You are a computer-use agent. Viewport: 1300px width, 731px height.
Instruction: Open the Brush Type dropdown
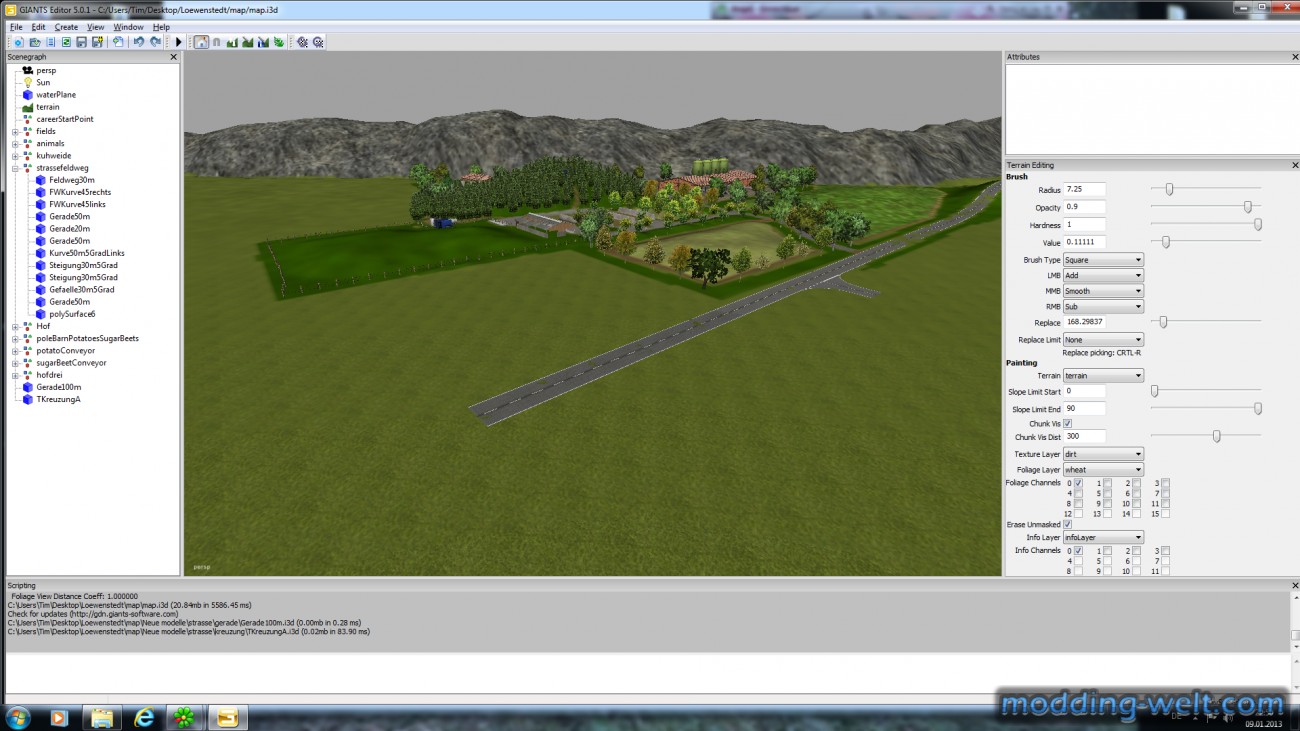click(x=1103, y=260)
